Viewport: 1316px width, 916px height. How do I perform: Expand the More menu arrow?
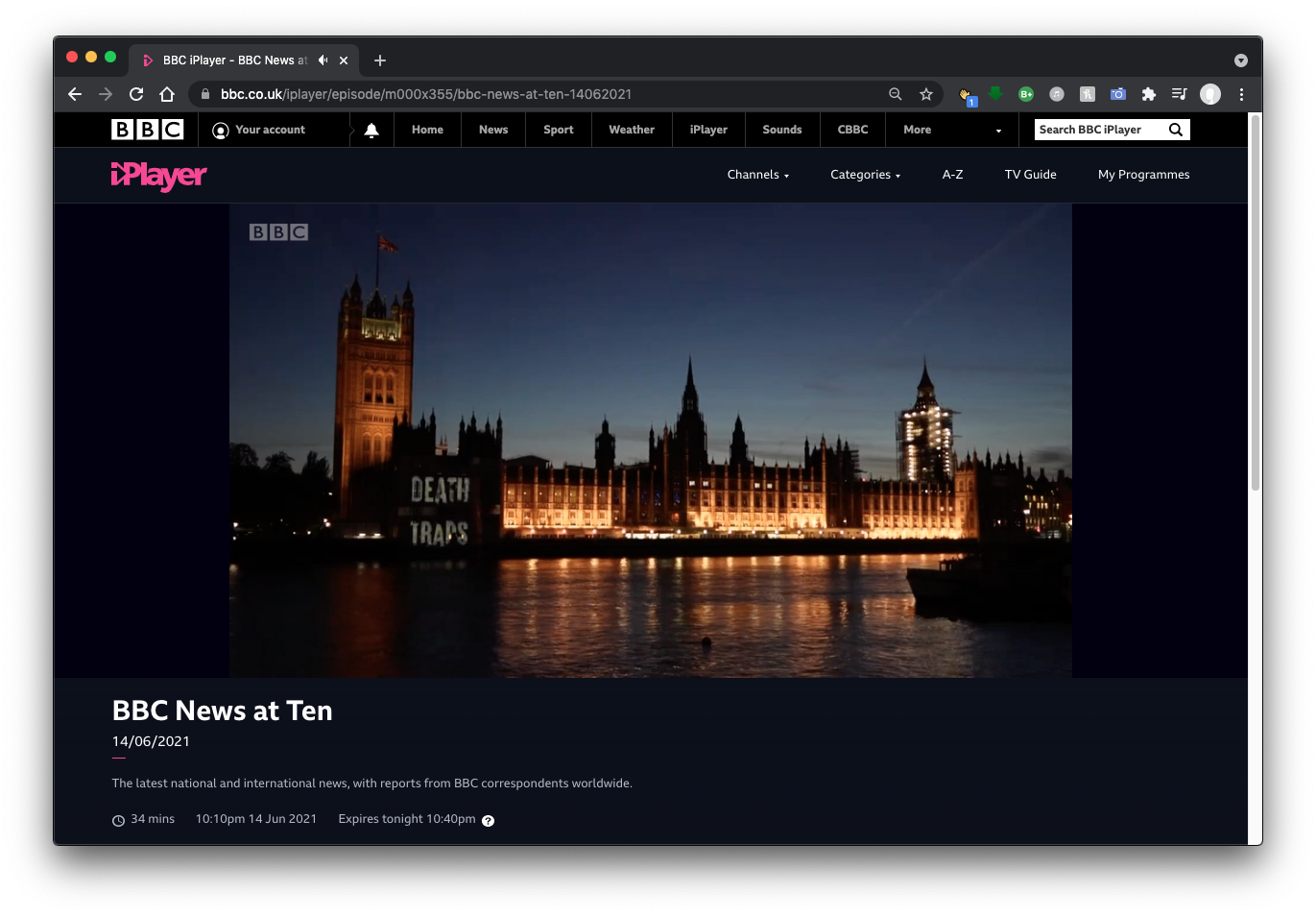coord(998,131)
